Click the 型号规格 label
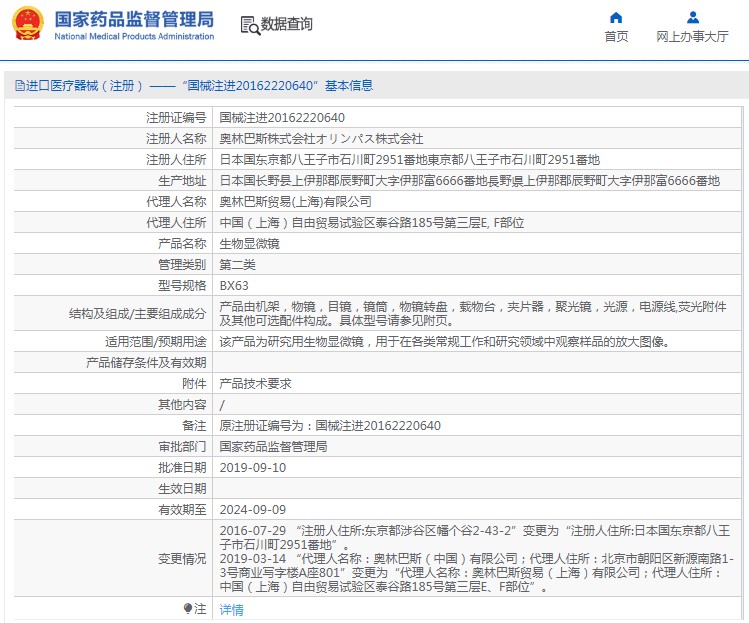 (182, 286)
